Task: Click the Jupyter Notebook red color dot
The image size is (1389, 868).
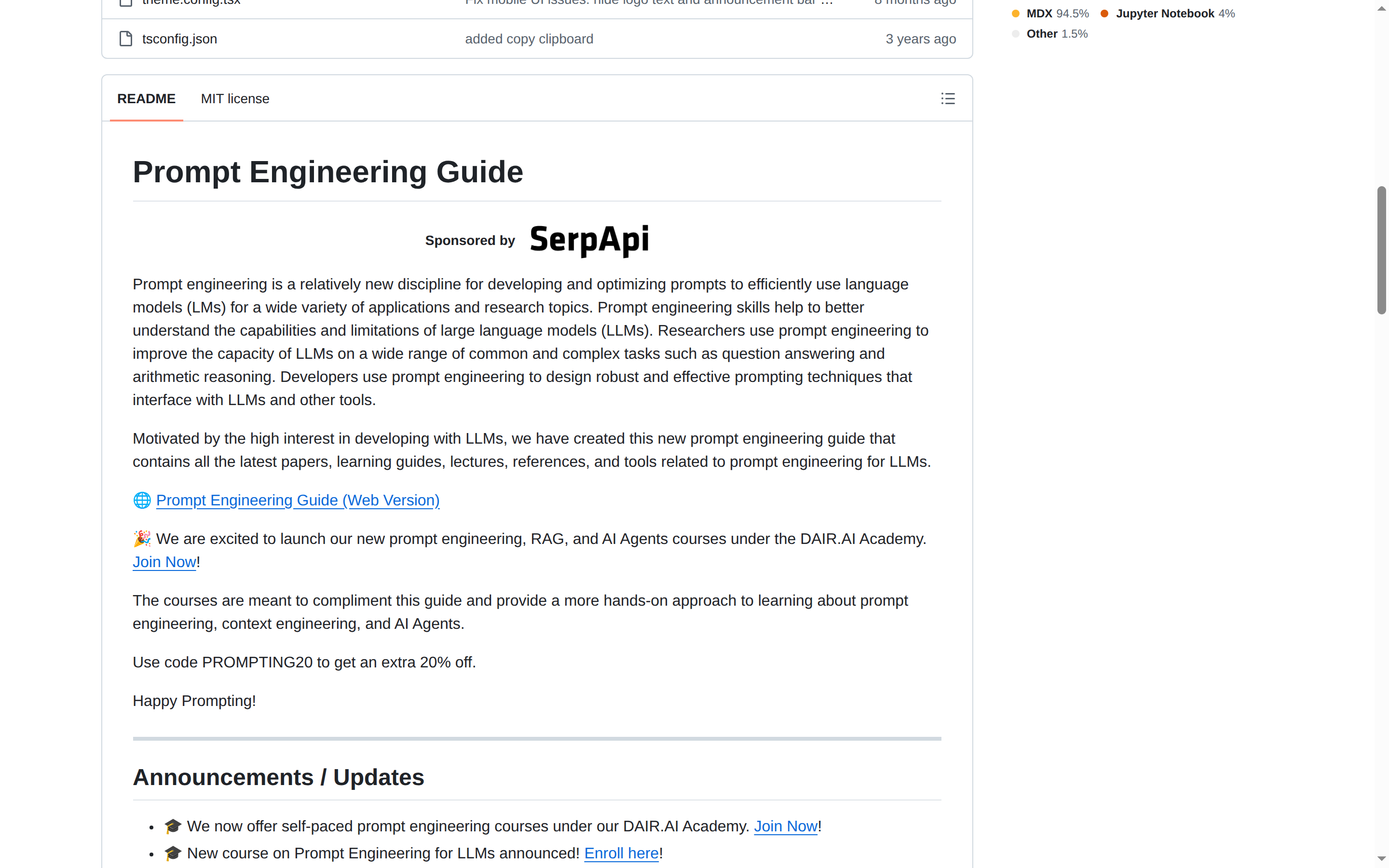Action: coord(1104,13)
